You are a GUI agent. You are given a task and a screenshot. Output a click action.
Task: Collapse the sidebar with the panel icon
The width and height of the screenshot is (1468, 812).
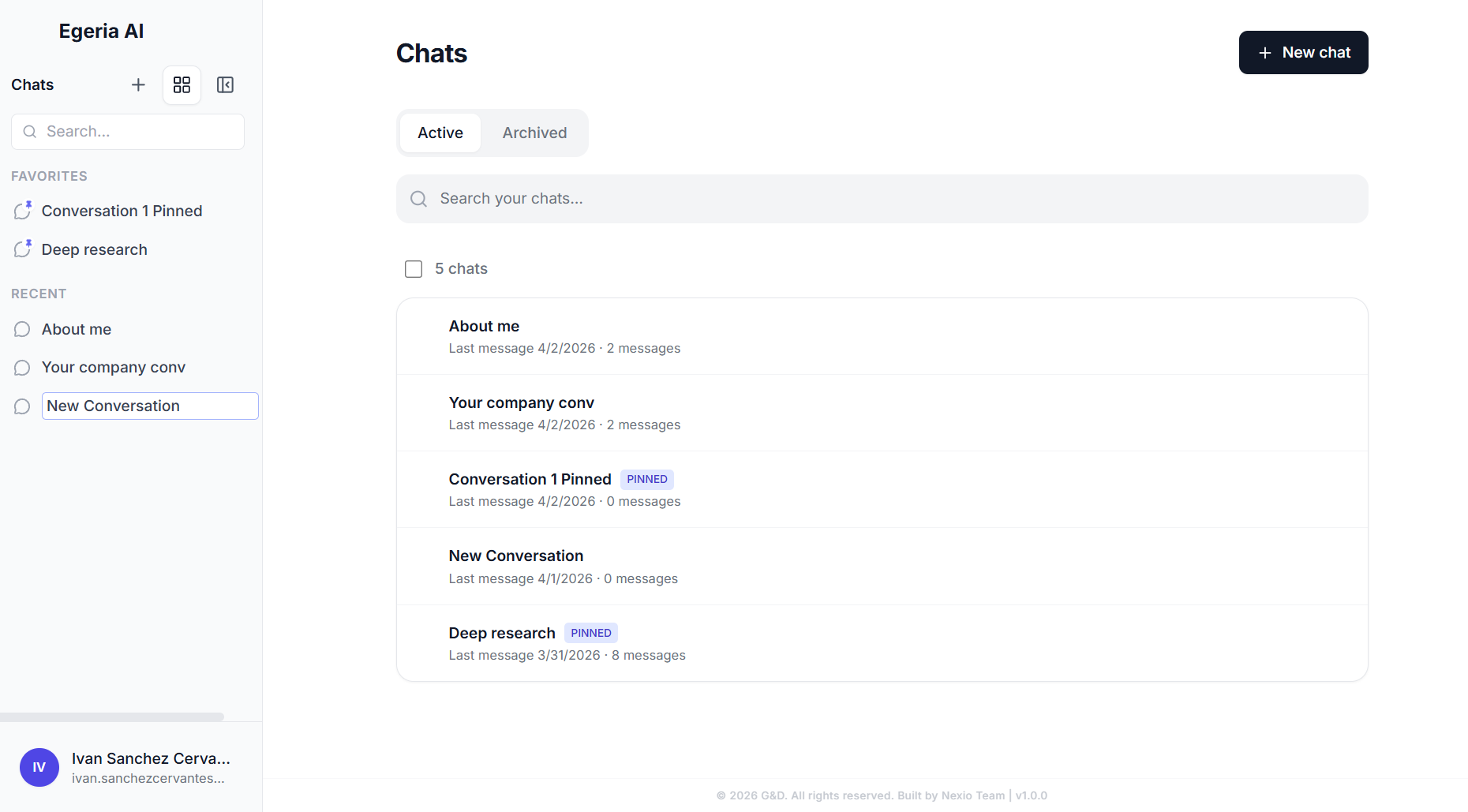pos(225,84)
